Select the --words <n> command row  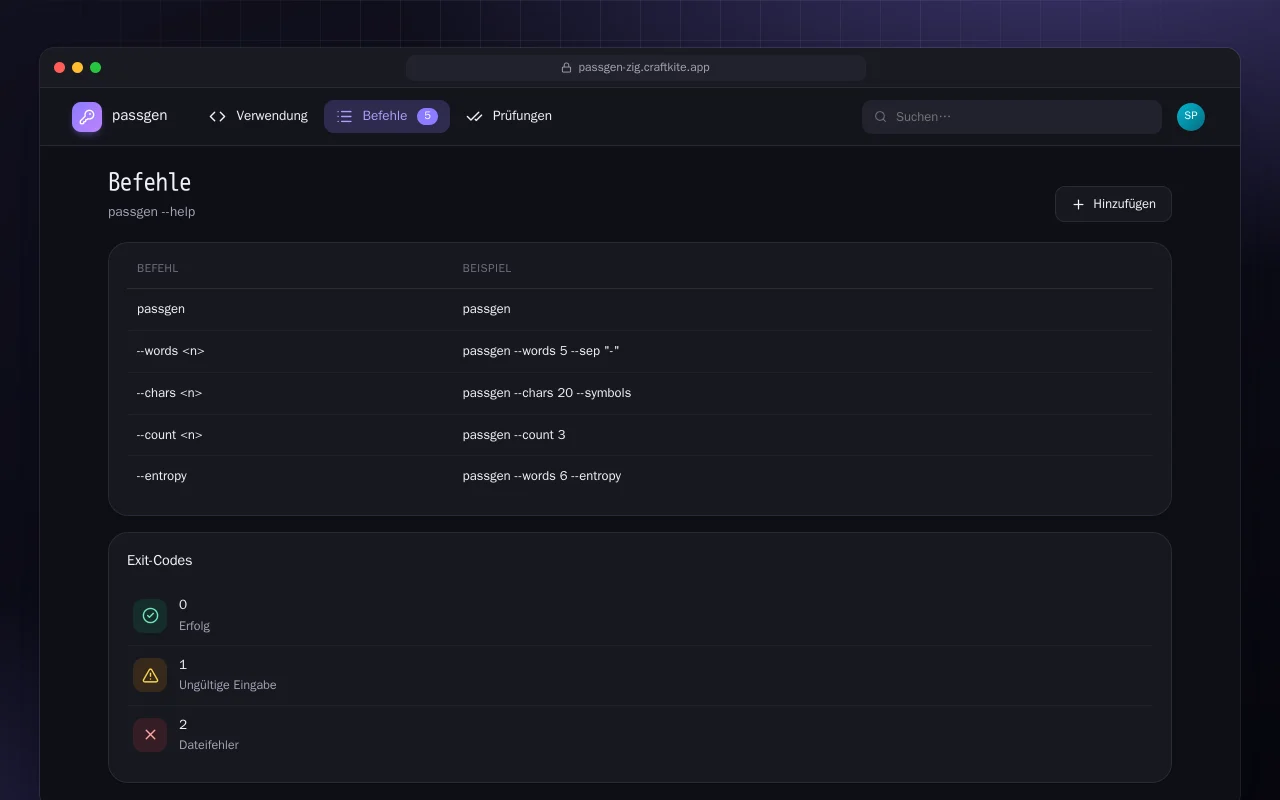pyautogui.click(x=640, y=351)
